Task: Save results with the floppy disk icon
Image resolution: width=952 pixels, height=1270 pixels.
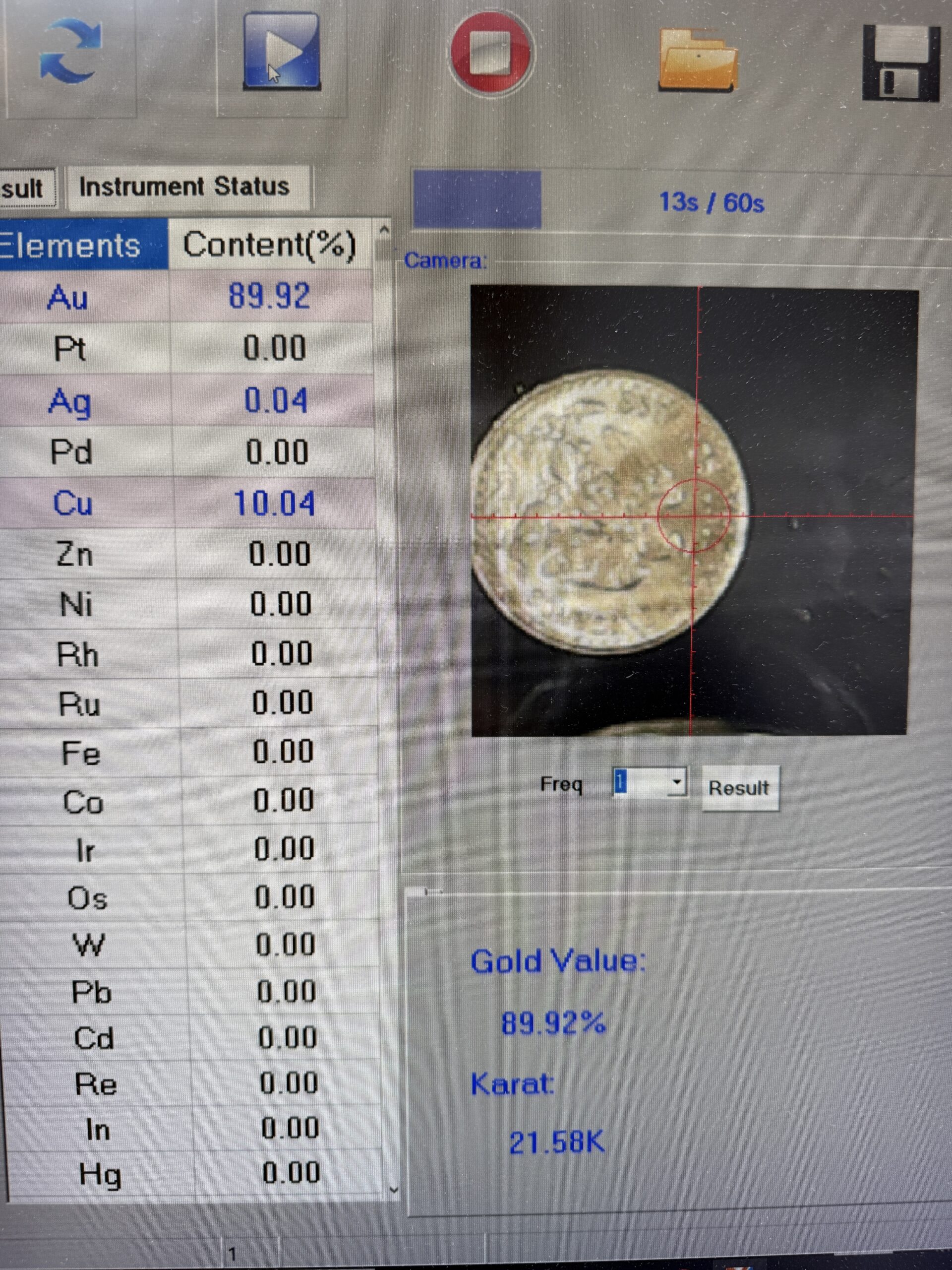Action: coord(901,63)
